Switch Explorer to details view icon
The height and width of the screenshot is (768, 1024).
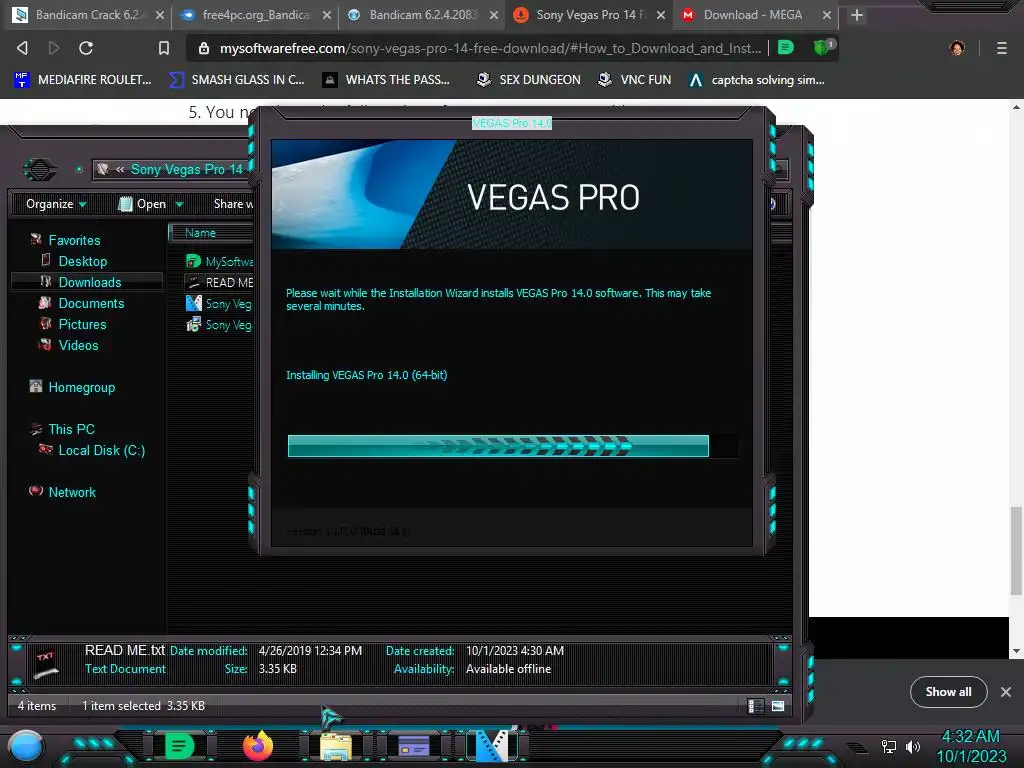point(756,706)
